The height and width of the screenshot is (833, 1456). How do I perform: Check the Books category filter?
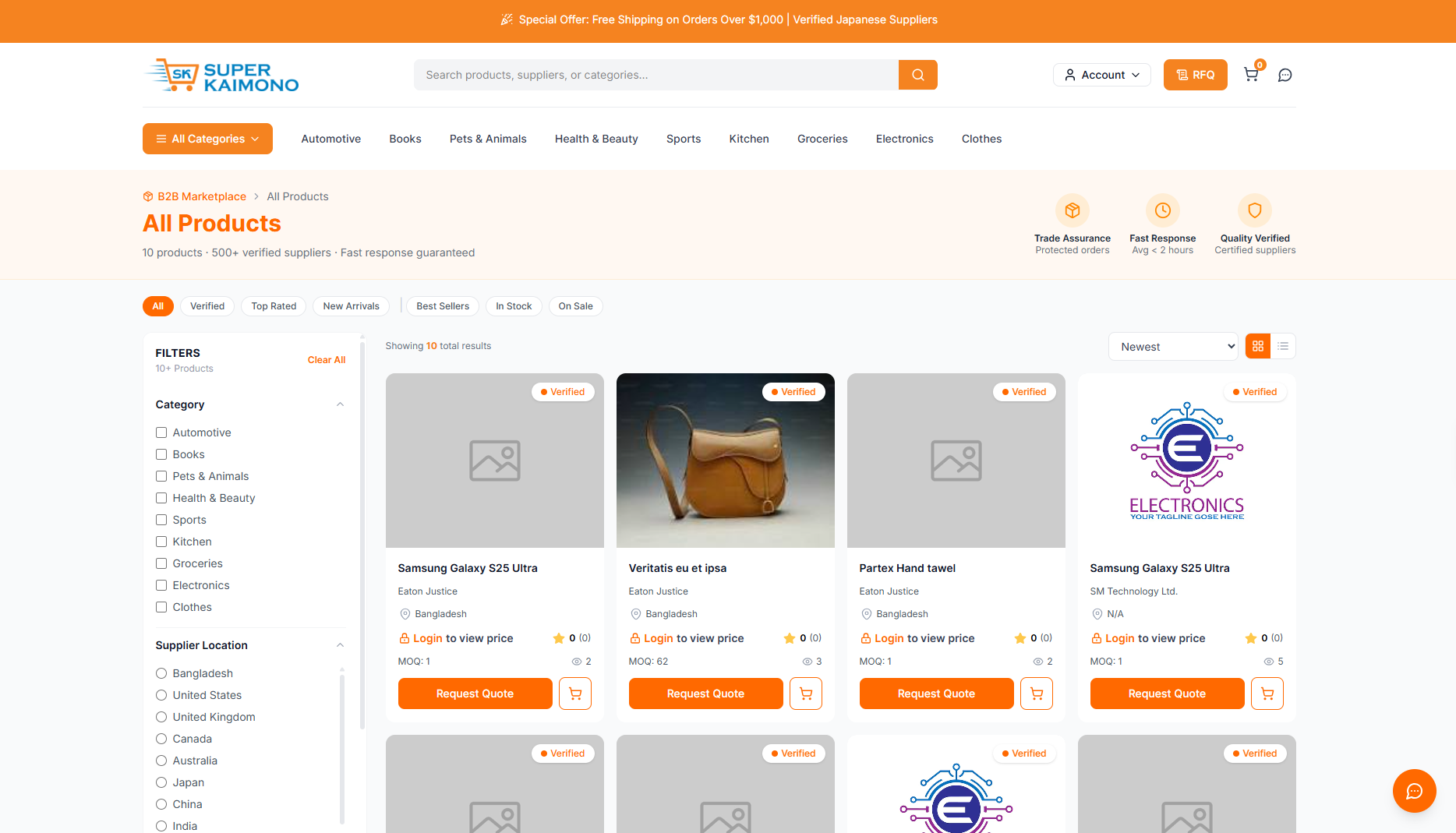161,454
